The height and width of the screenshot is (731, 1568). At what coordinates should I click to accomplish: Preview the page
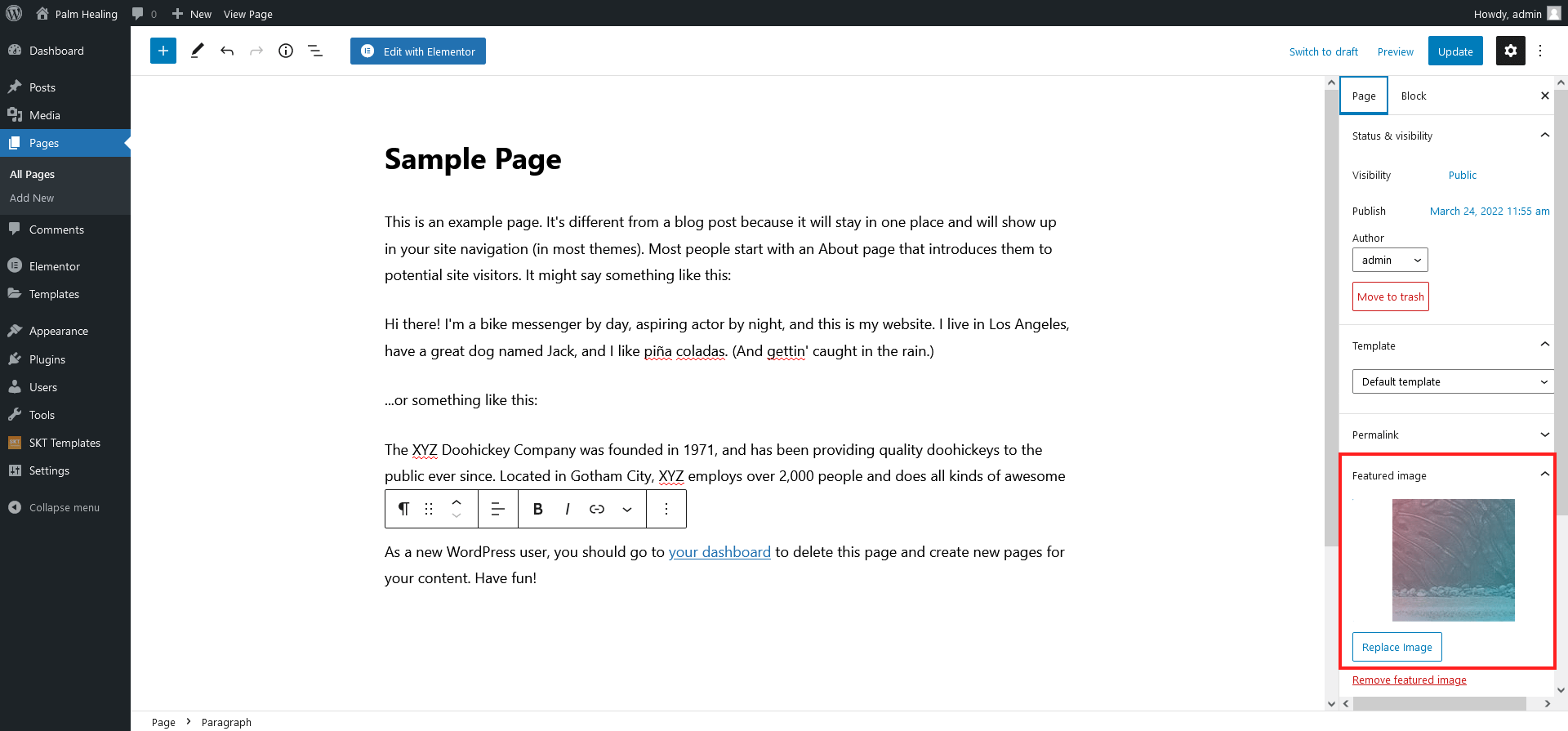click(1396, 51)
